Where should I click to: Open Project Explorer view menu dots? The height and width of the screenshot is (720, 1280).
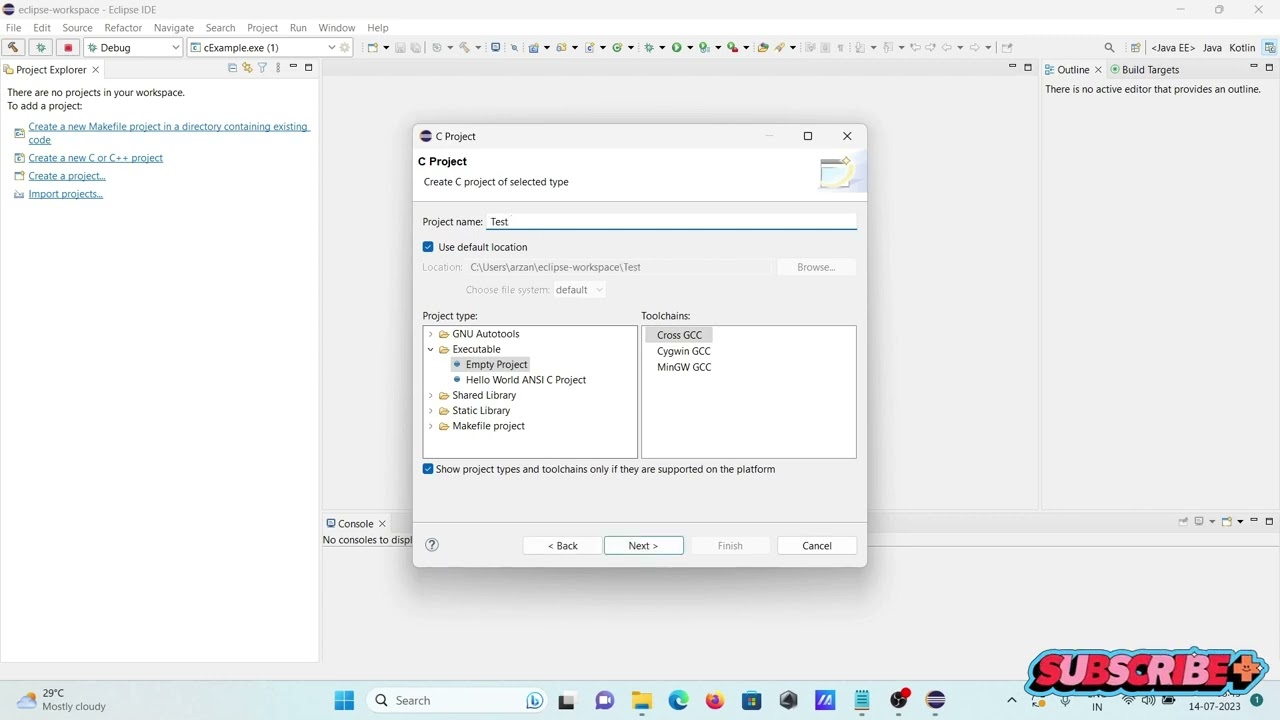point(278,68)
